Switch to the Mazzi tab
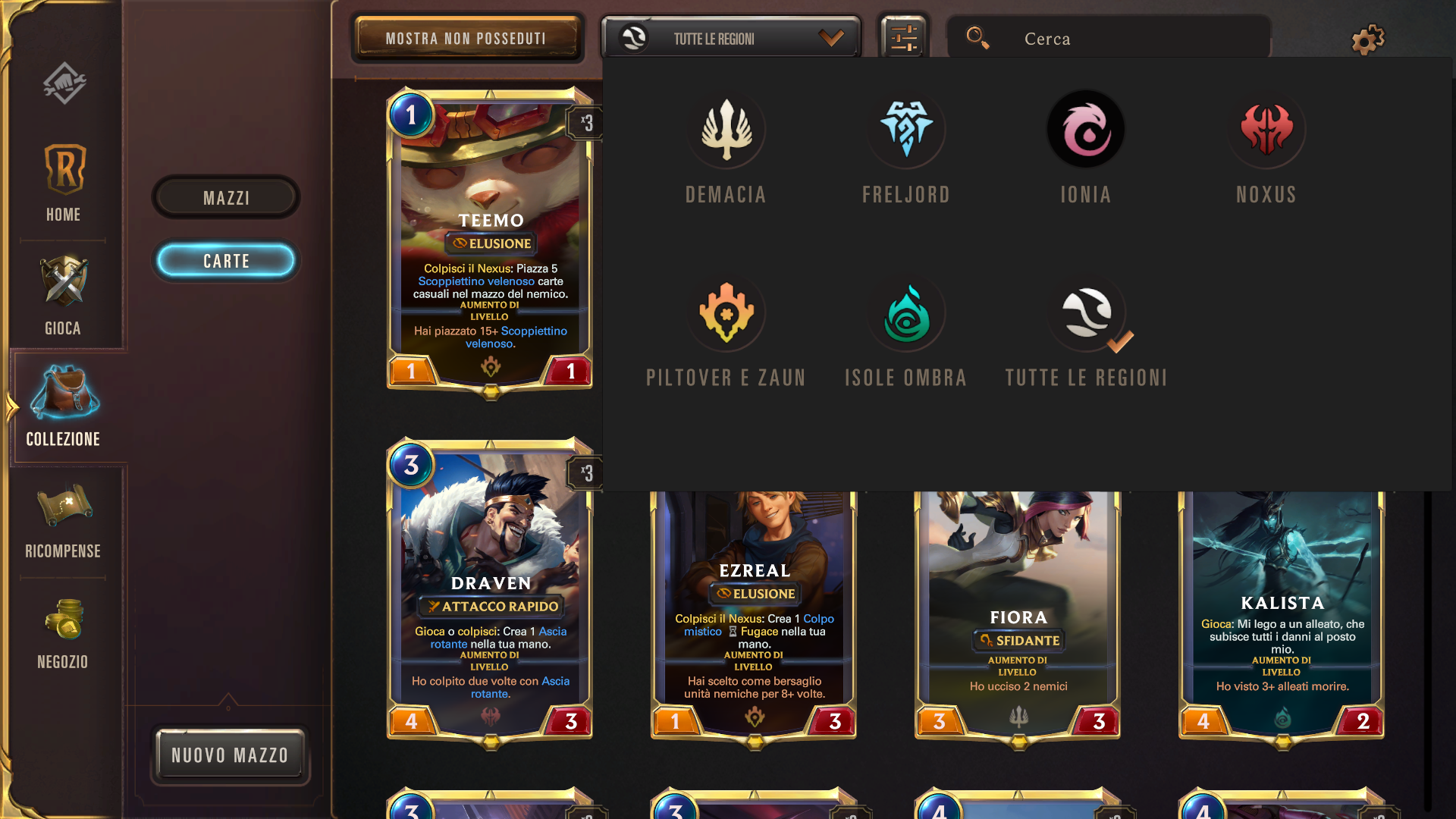The height and width of the screenshot is (819, 1456). click(x=226, y=198)
